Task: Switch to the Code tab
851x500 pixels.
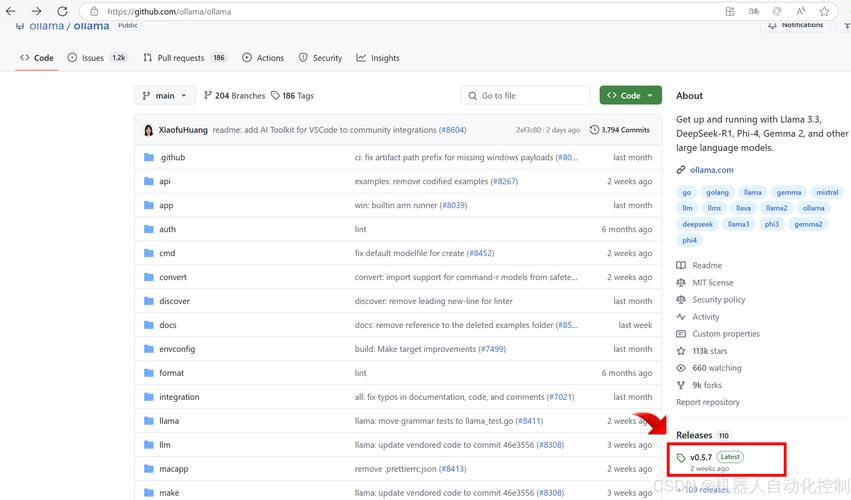Action: point(37,58)
